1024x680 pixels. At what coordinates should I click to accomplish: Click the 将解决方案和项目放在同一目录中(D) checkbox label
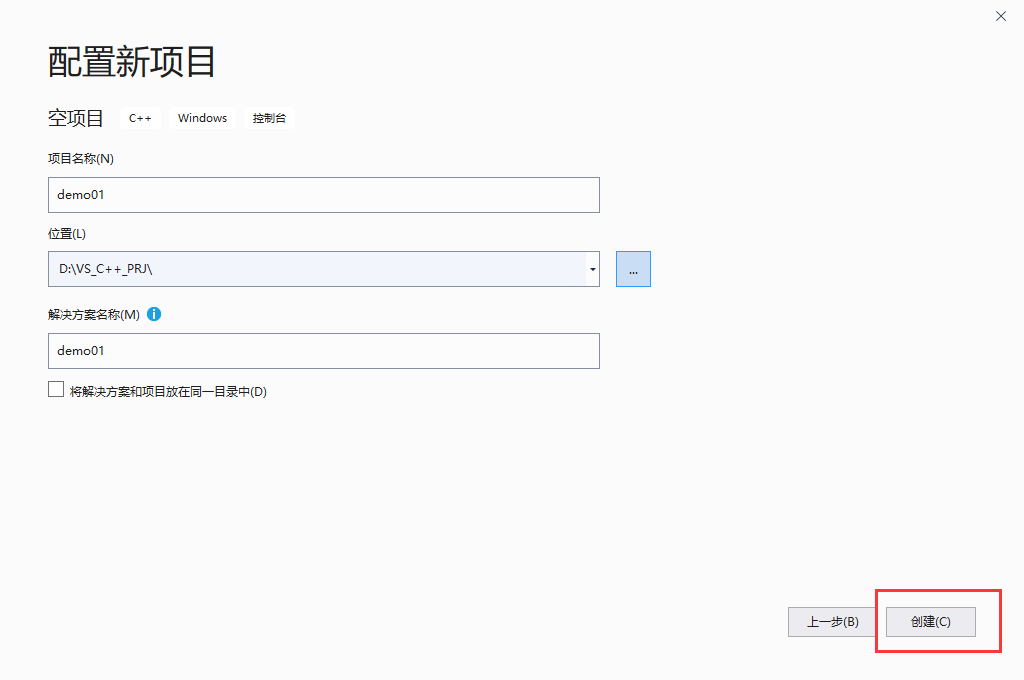click(168, 392)
